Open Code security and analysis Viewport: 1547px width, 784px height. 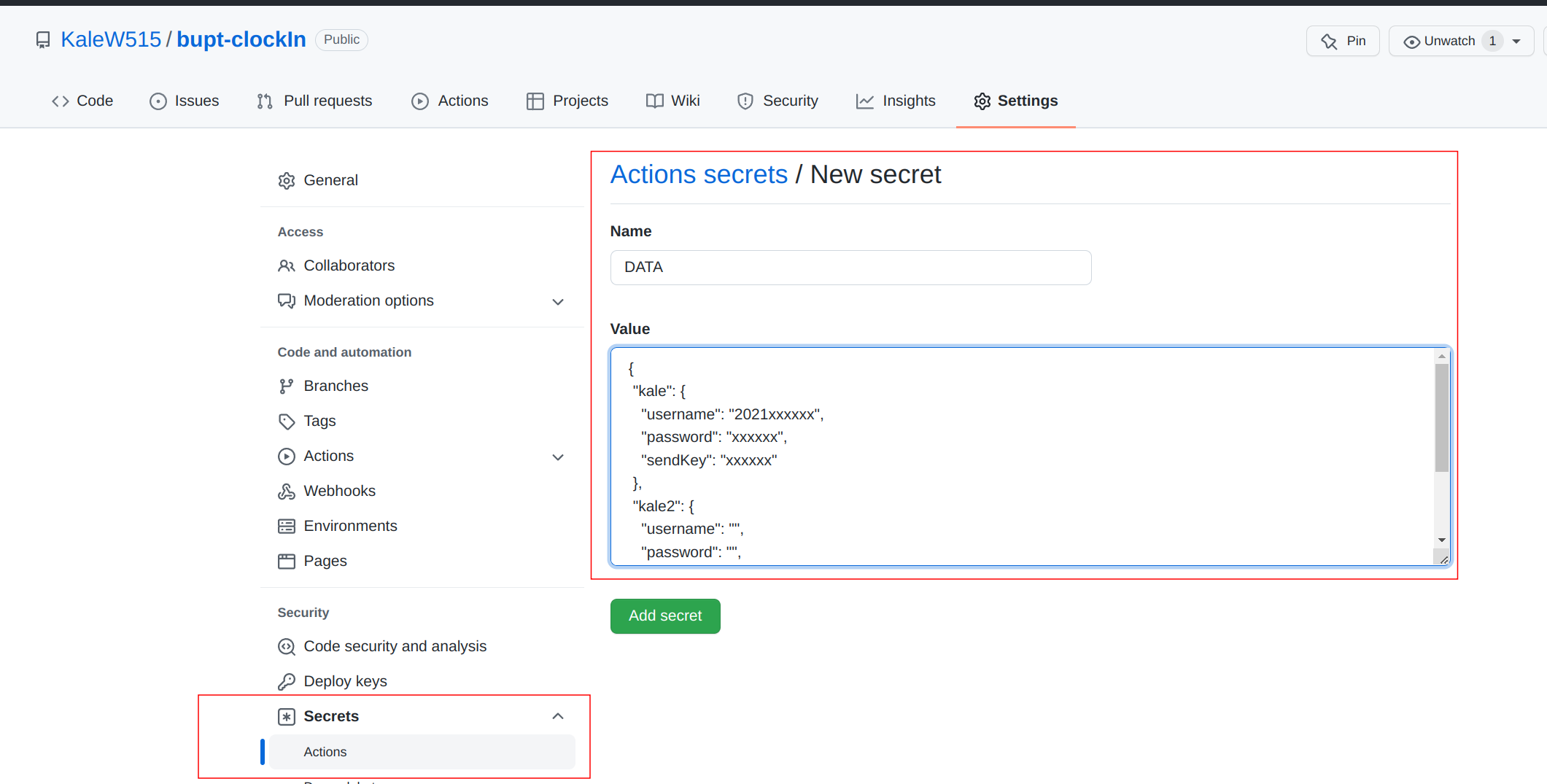422,646
